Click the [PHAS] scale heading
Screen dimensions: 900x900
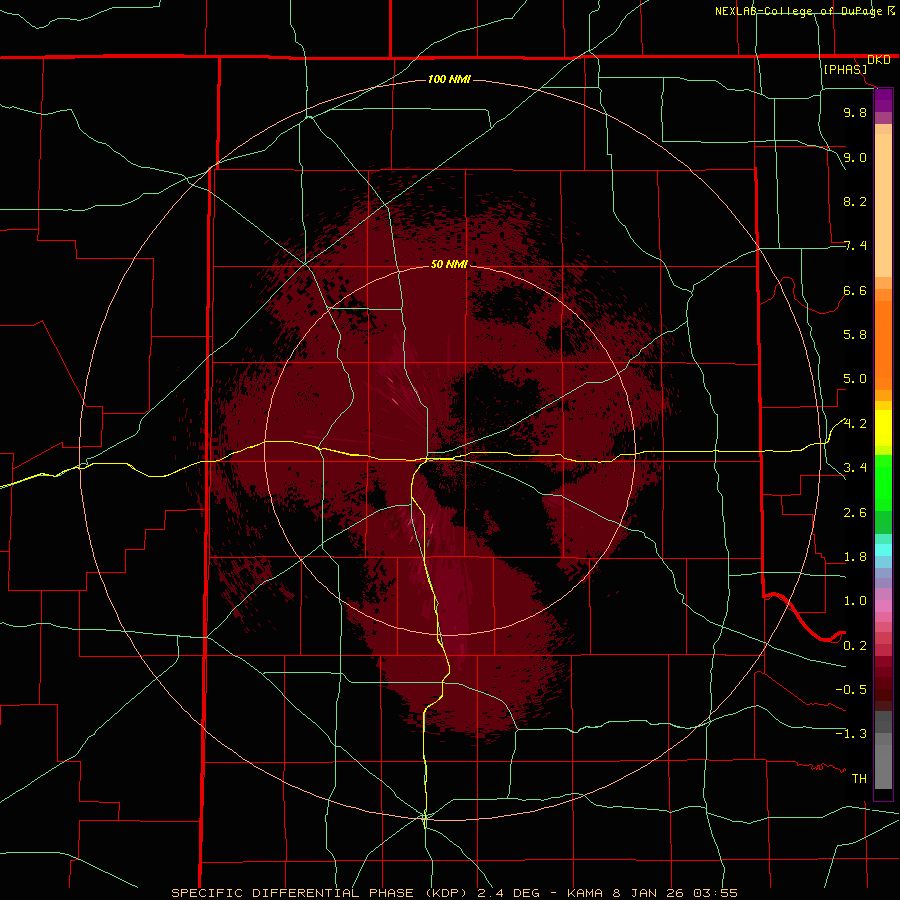[845, 69]
